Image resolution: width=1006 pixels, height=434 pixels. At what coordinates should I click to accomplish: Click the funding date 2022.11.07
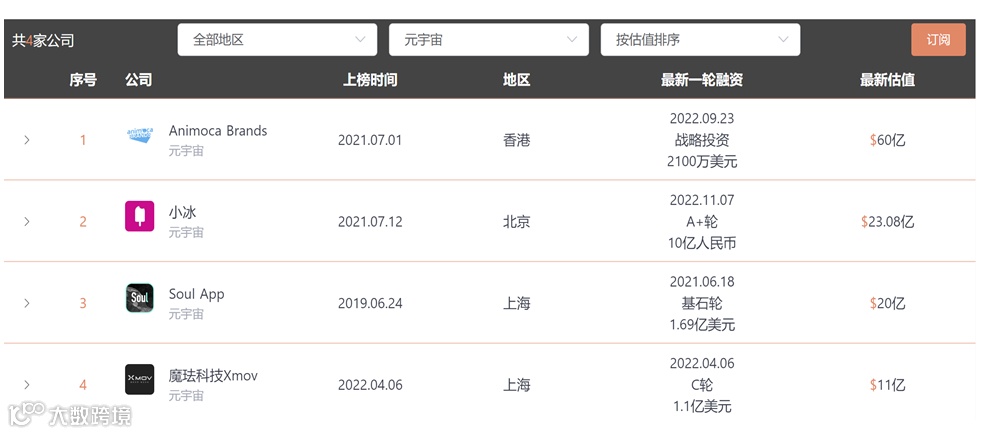coord(702,200)
